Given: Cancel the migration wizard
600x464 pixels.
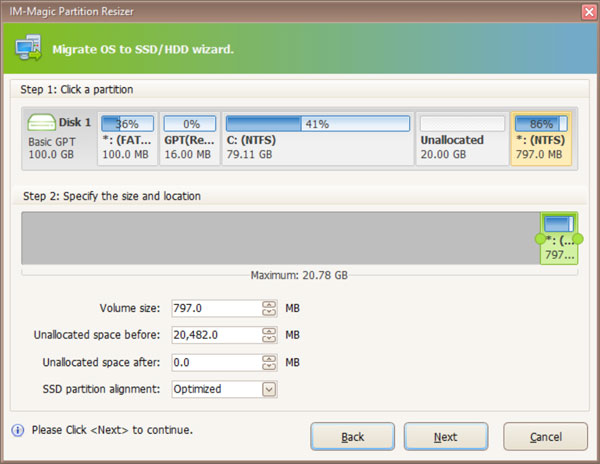Looking at the screenshot, I should 546,436.
